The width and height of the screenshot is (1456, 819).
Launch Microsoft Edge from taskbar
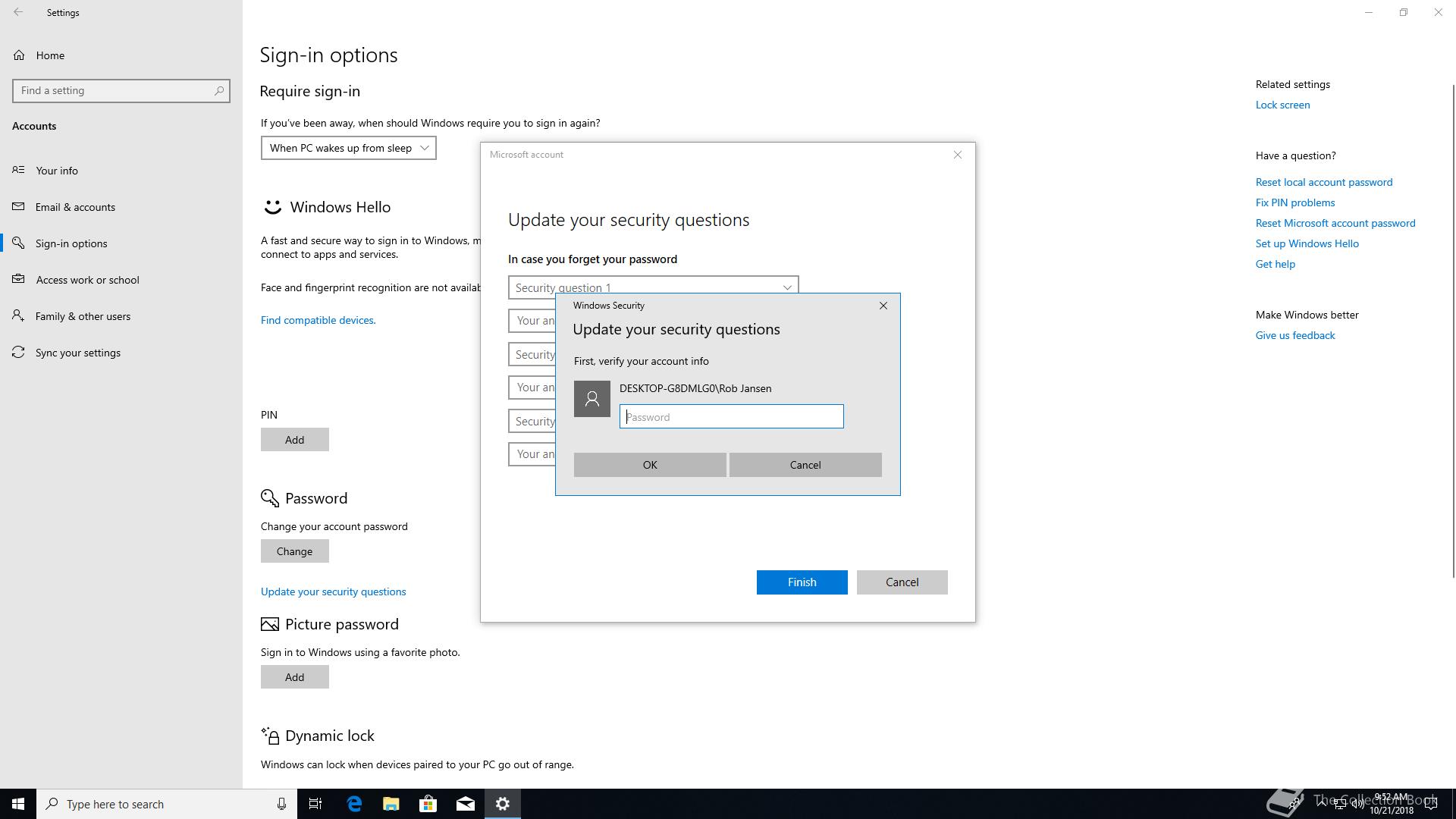pos(354,804)
